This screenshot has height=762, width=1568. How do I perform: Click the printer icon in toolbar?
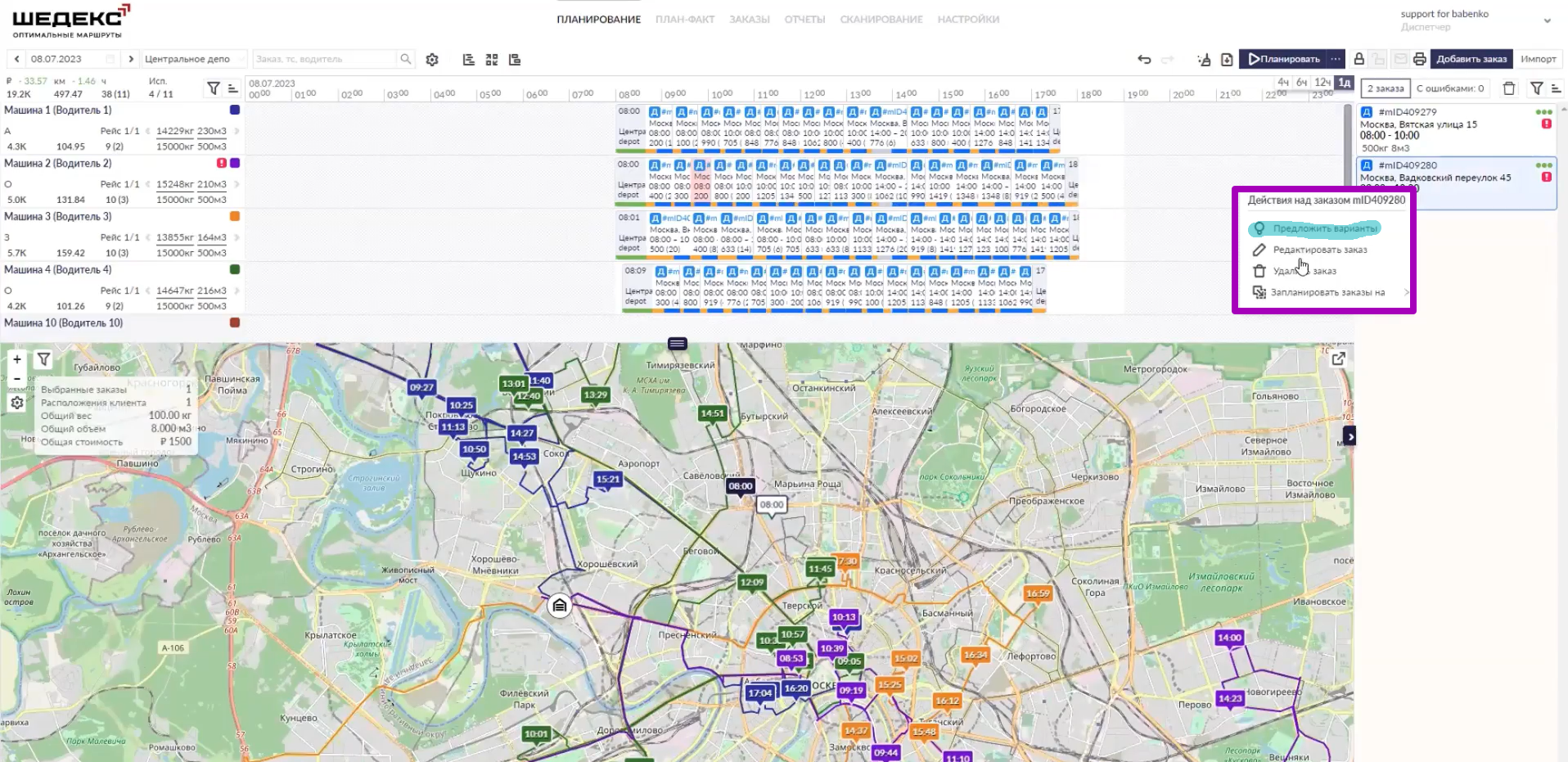tap(1419, 59)
